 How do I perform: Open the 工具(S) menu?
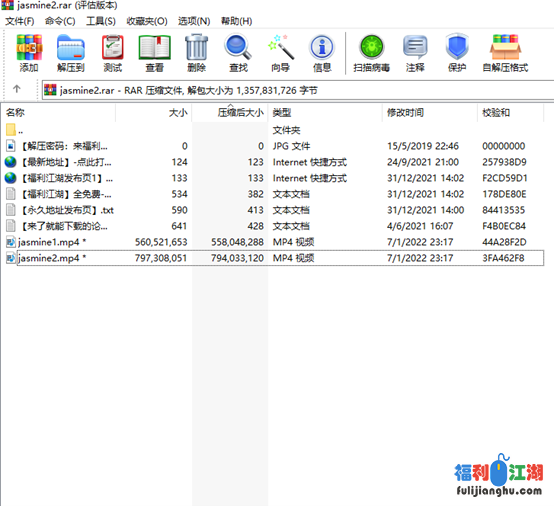(x=101, y=21)
